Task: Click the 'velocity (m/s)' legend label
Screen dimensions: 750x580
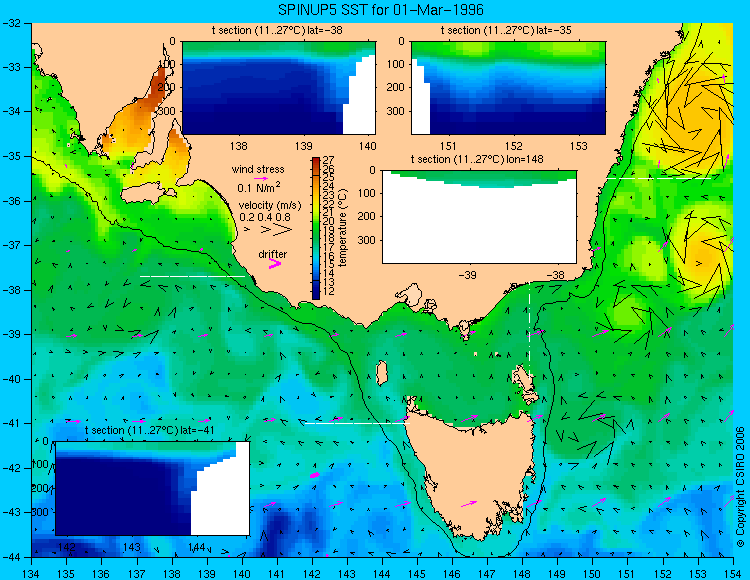Action: pos(270,206)
